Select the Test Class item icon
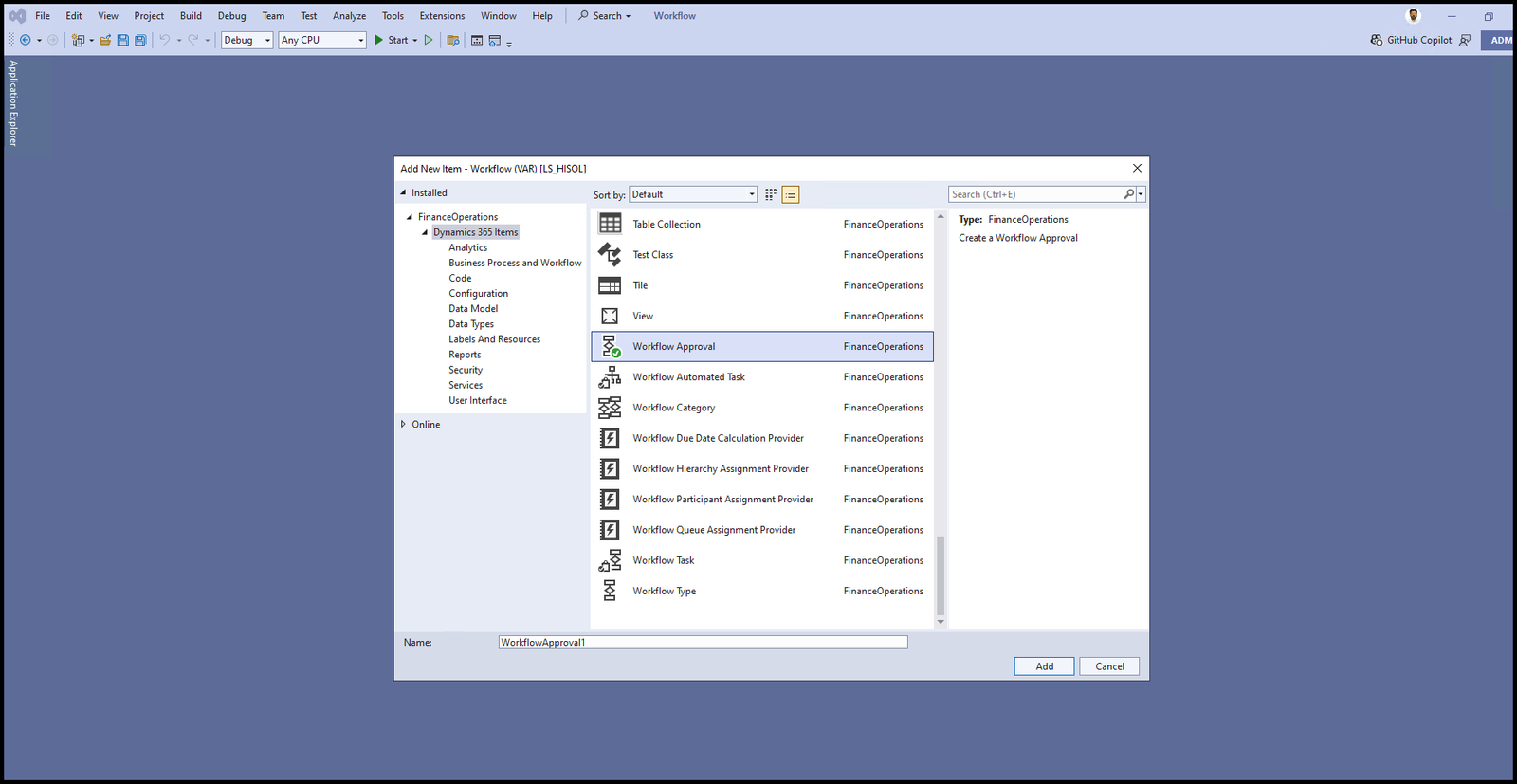1517x784 pixels. point(610,254)
